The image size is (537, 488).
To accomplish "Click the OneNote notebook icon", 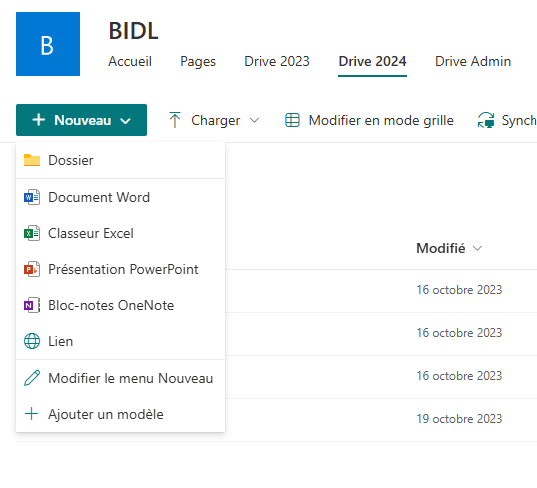I will point(32,305).
